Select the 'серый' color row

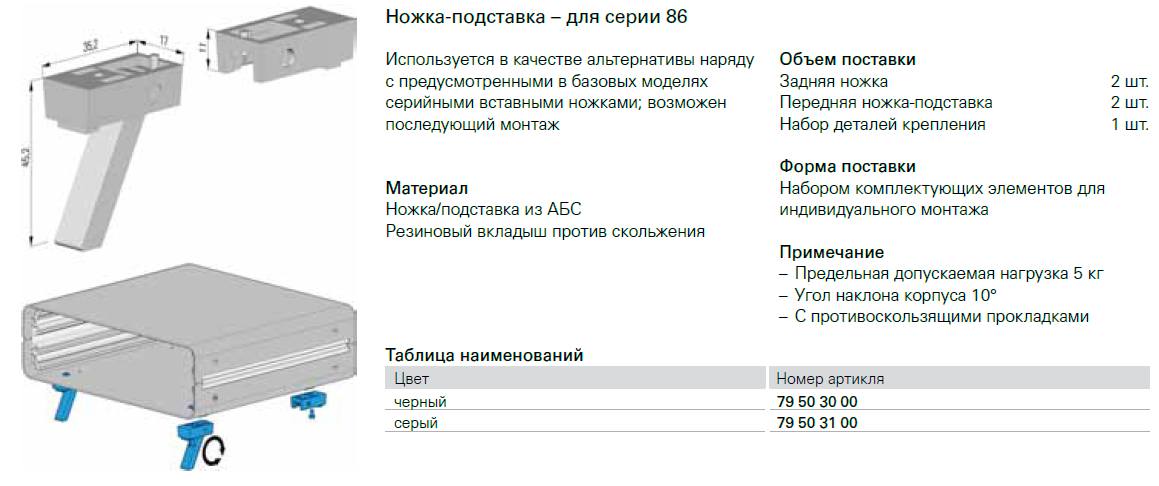[x=416, y=423]
